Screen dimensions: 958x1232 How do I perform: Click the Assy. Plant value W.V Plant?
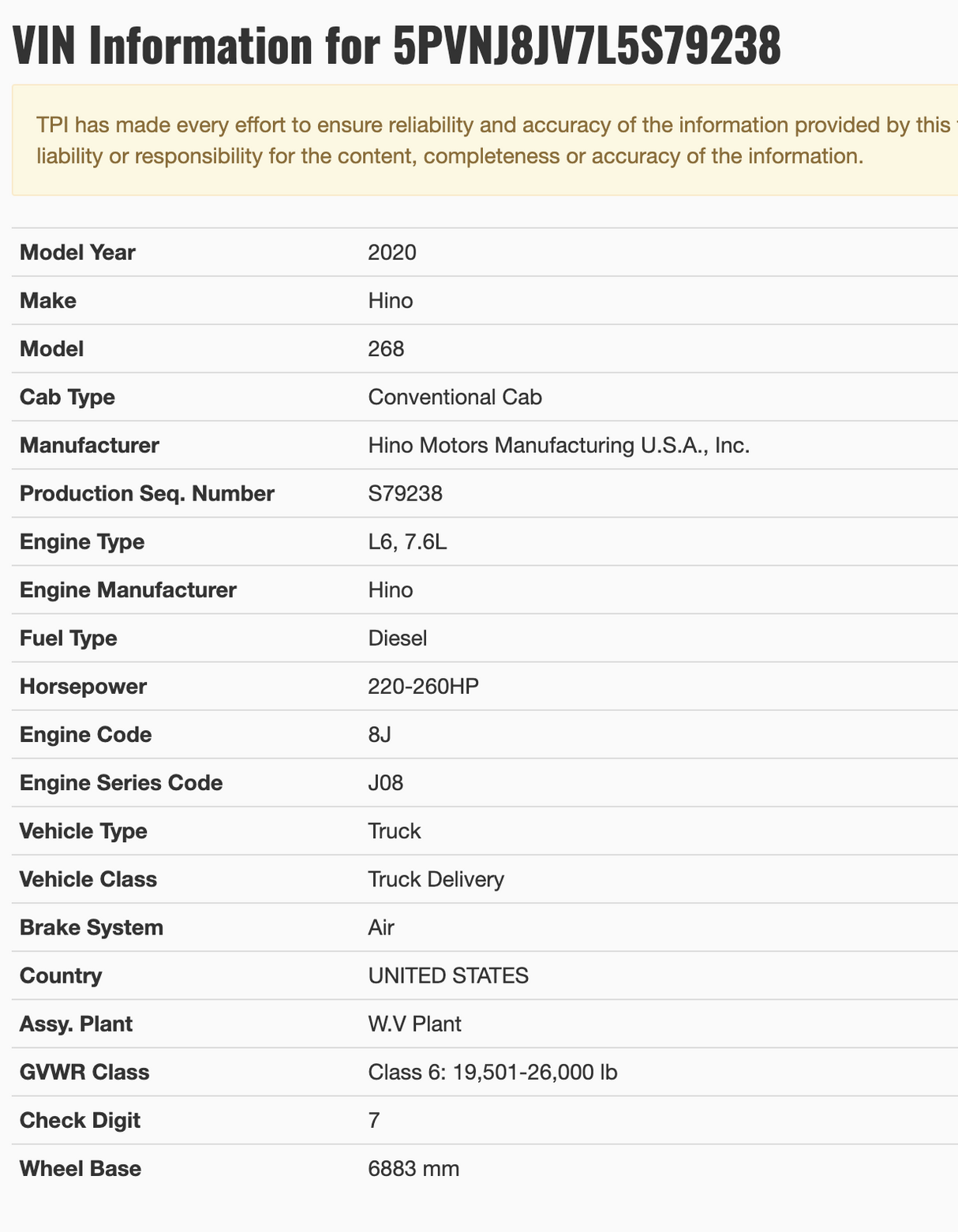pyautogui.click(x=415, y=1024)
